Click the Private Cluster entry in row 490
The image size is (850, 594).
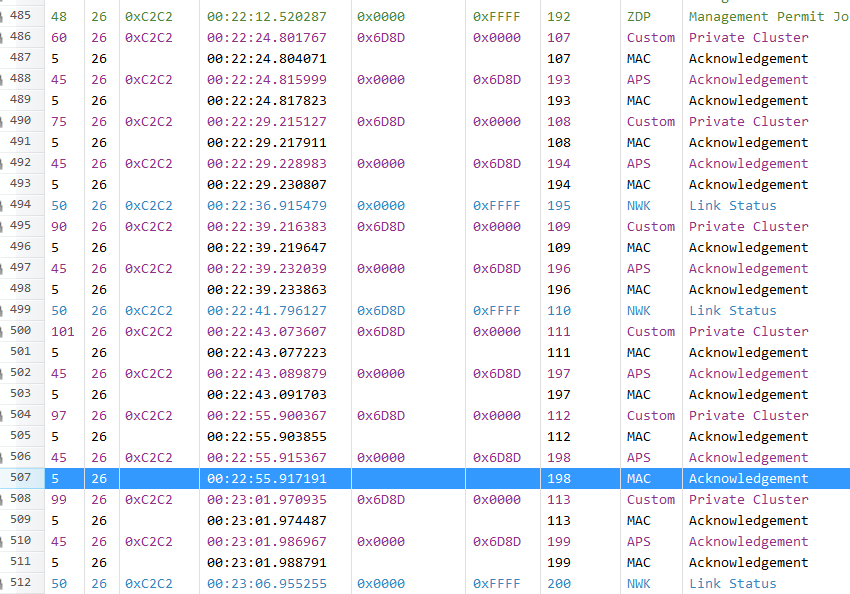(x=749, y=122)
